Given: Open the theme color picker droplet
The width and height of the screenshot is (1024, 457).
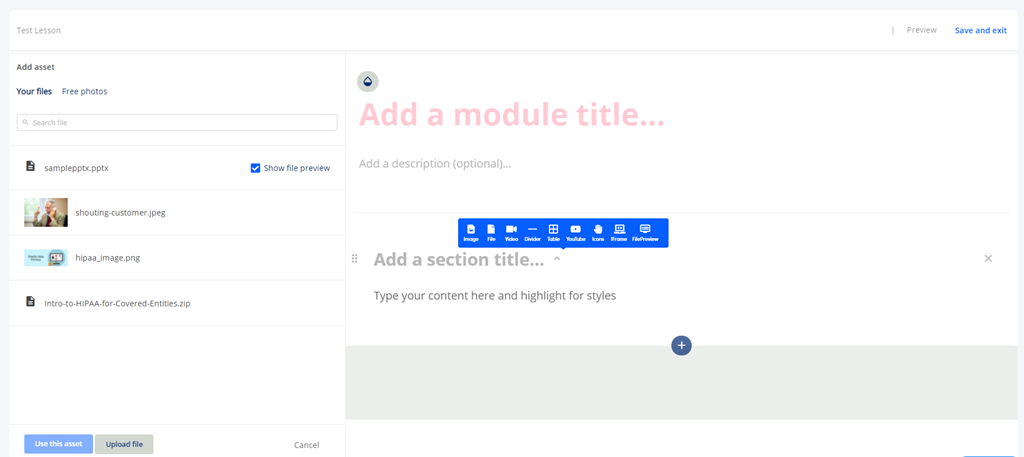Looking at the screenshot, I should pos(368,82).
